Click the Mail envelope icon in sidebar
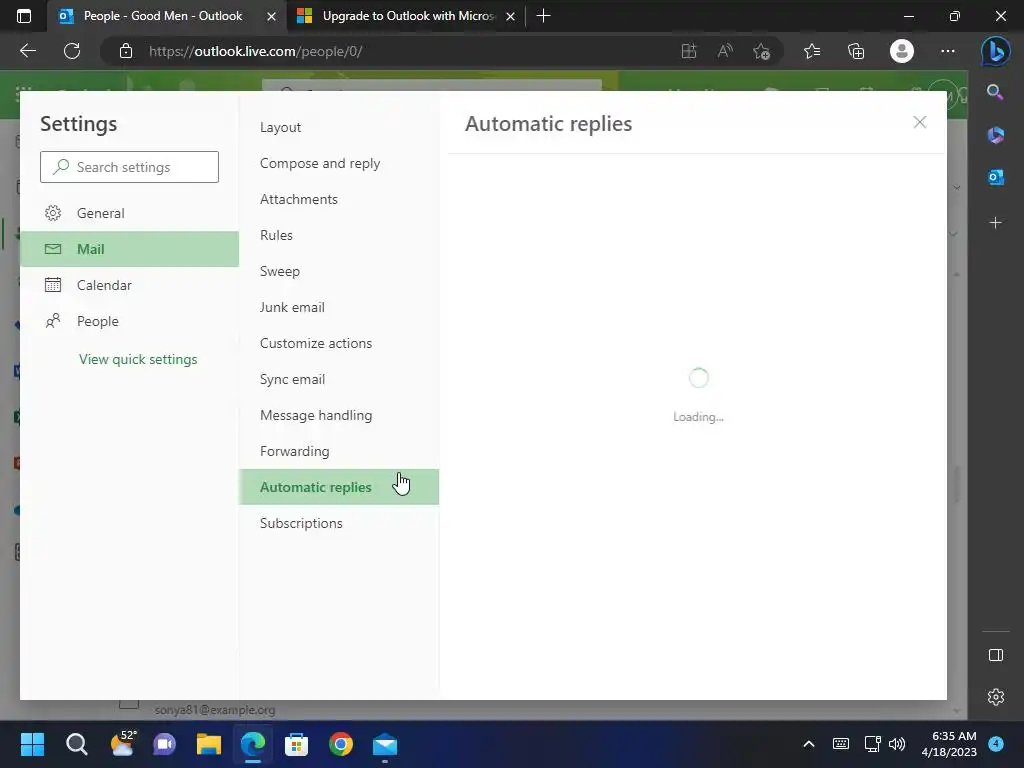This screenshot has width=1024, height=768. coord(53,249)
